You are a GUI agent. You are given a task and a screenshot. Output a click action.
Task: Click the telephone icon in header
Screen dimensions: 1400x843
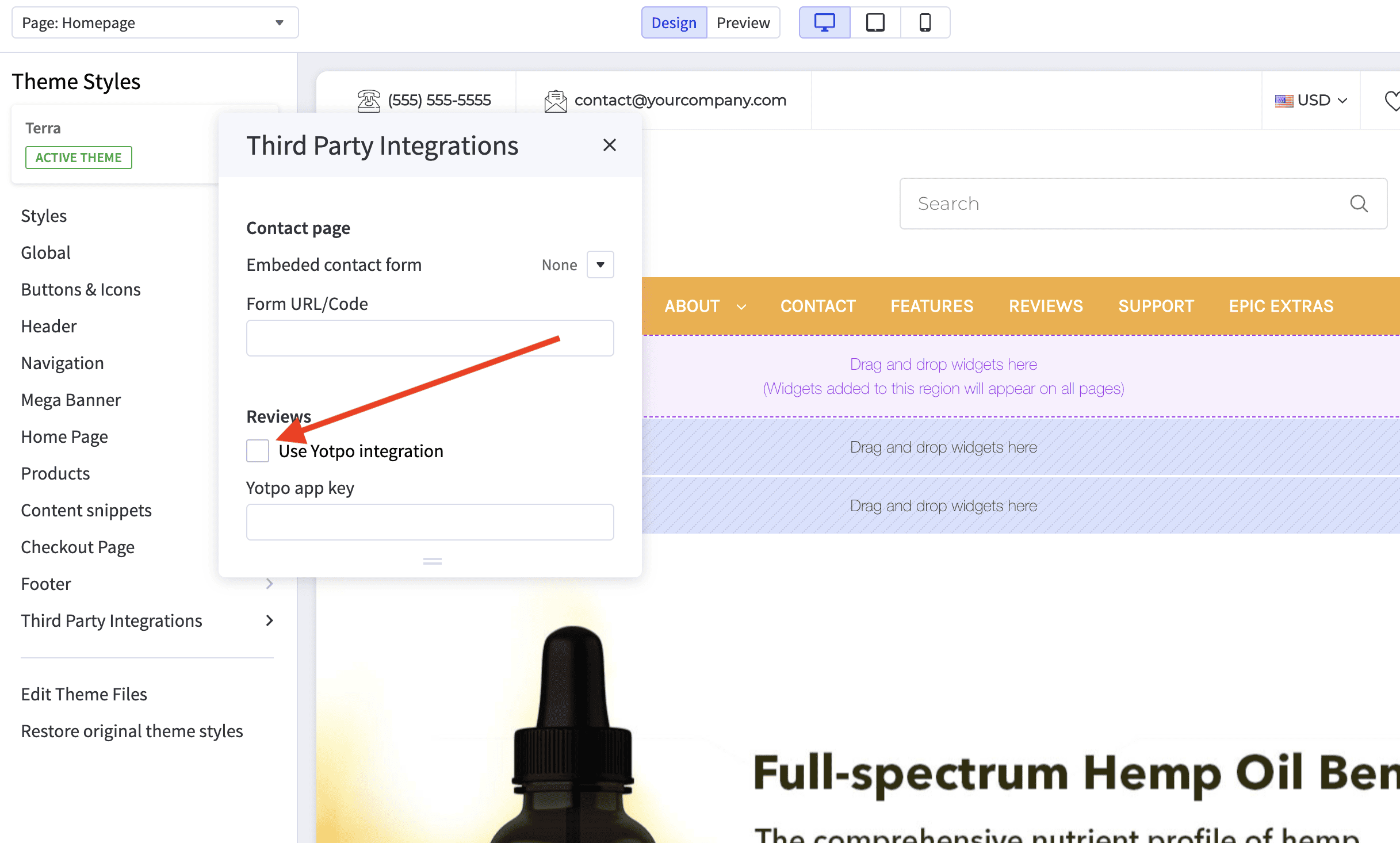368,101
